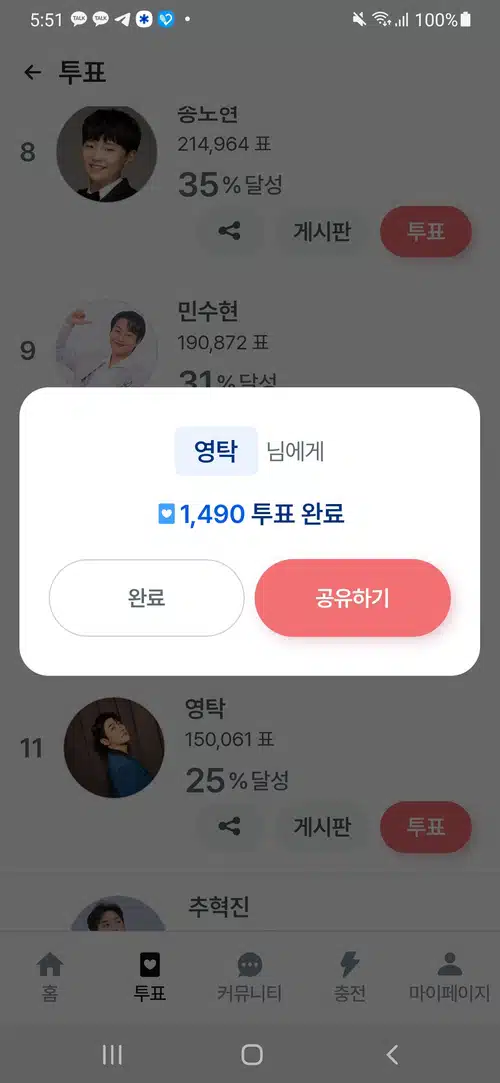Select the 투표 heart tab in bottom bar

tap(150, 977)
